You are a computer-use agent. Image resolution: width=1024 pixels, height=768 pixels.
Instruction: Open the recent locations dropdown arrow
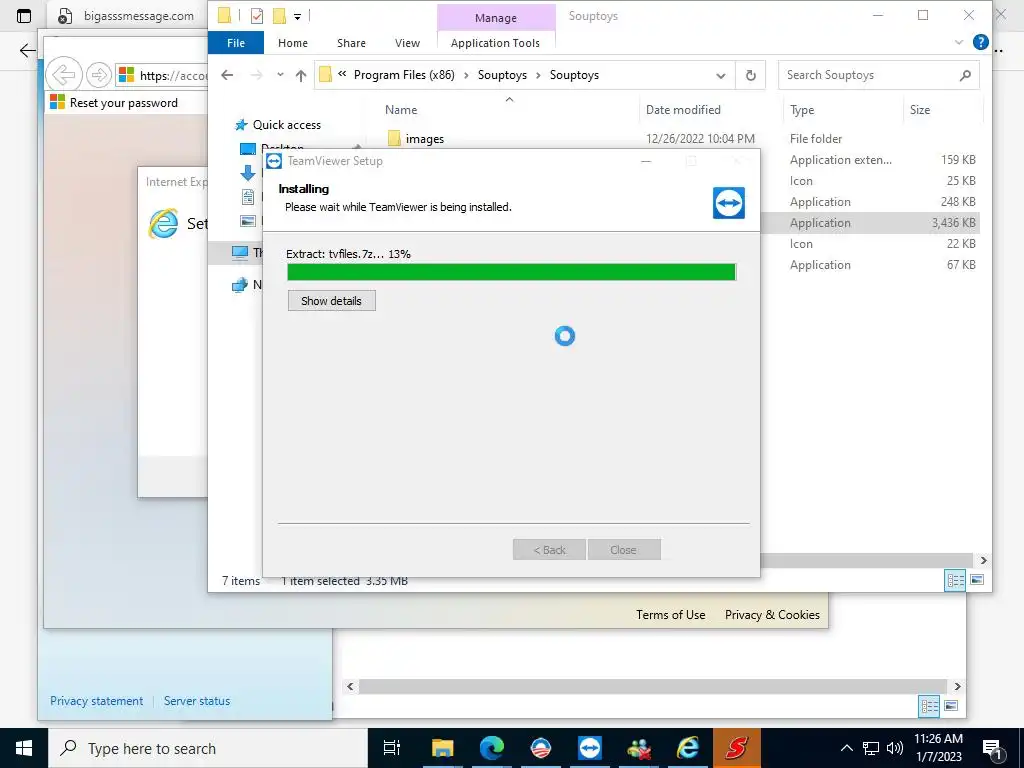[280, 74]
